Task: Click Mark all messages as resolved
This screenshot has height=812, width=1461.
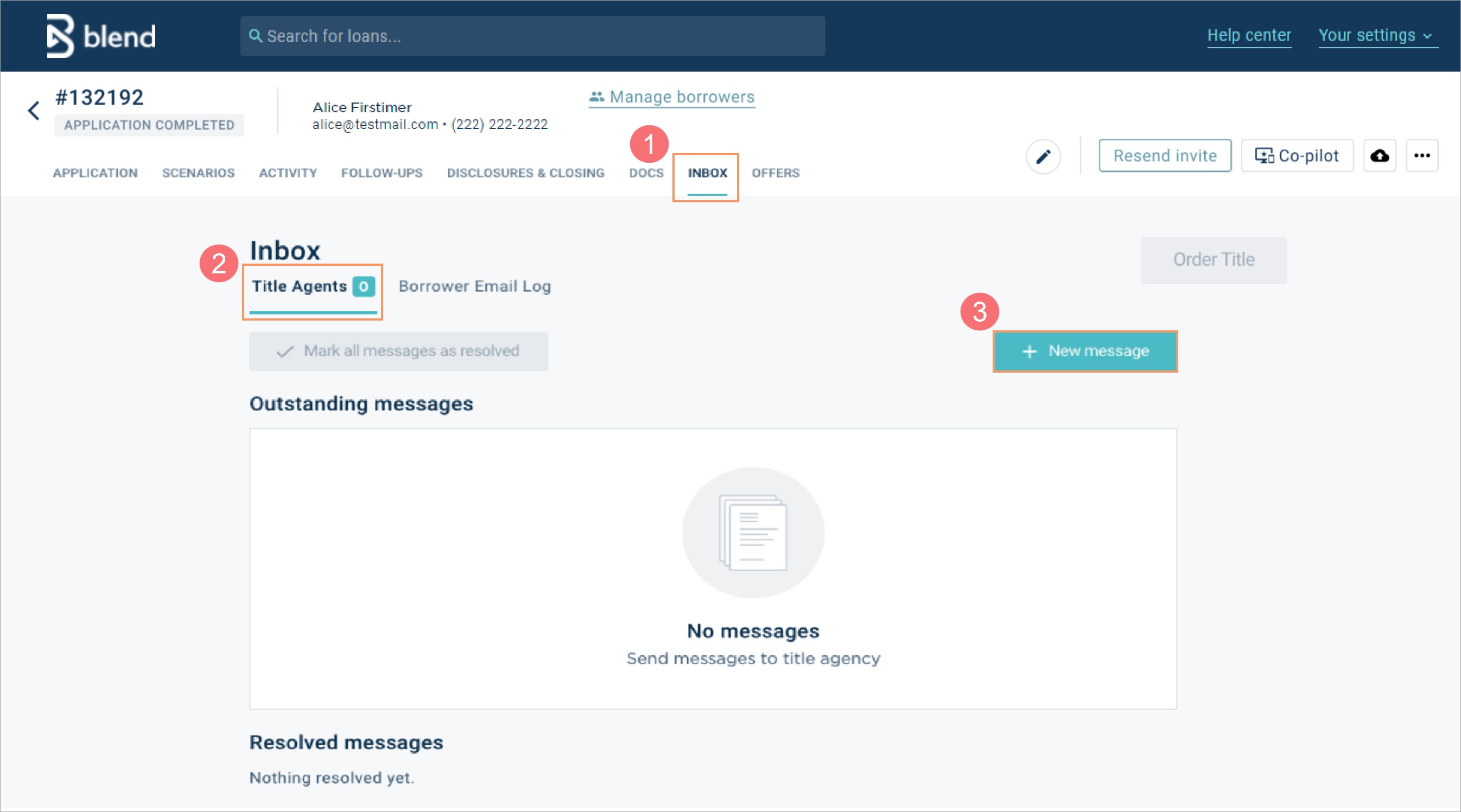Action: (x=398, y=351)
